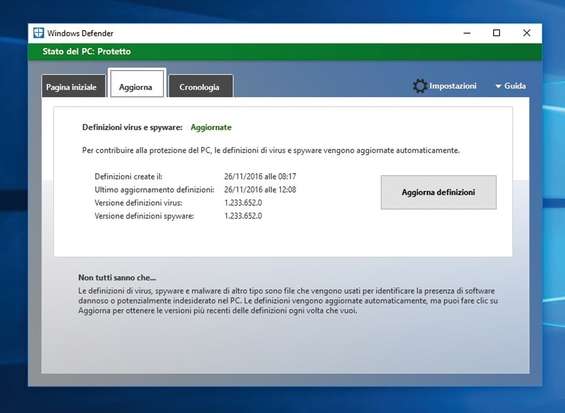
Task: Click the Versione definizioni virus number
Action: [x=243, y=203]
